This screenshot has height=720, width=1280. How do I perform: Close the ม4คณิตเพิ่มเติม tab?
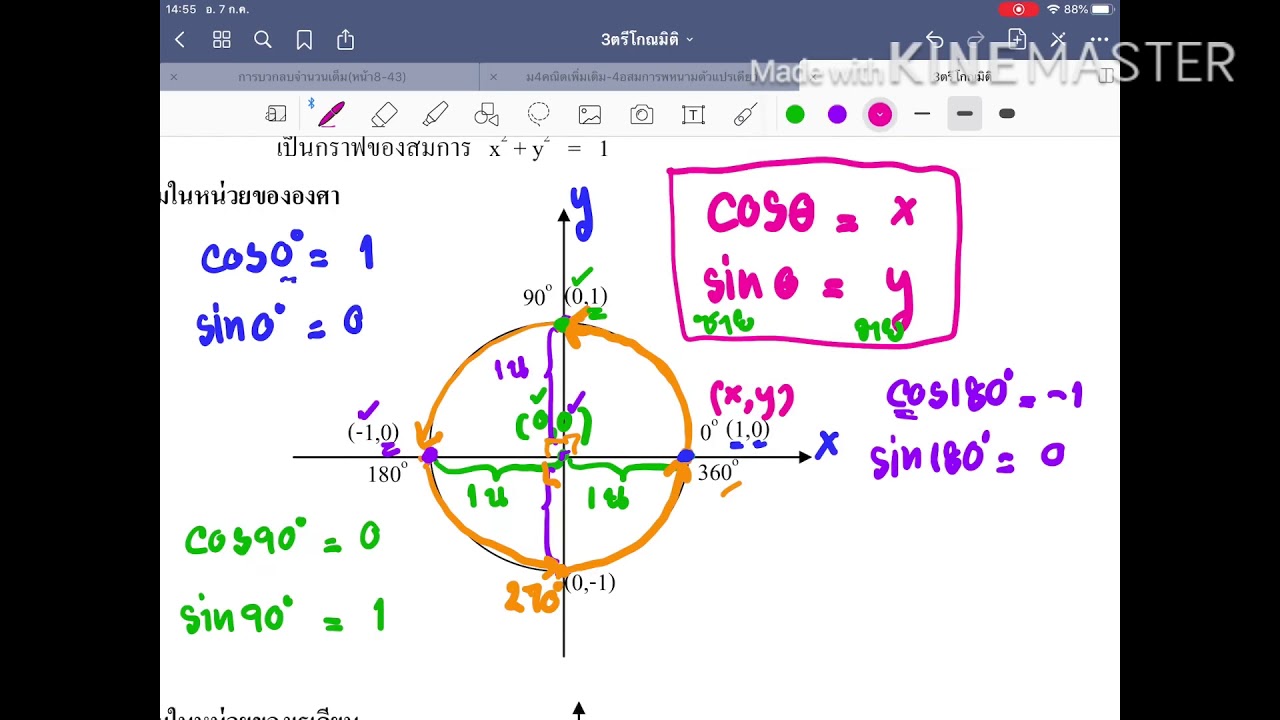coord(493,76)
